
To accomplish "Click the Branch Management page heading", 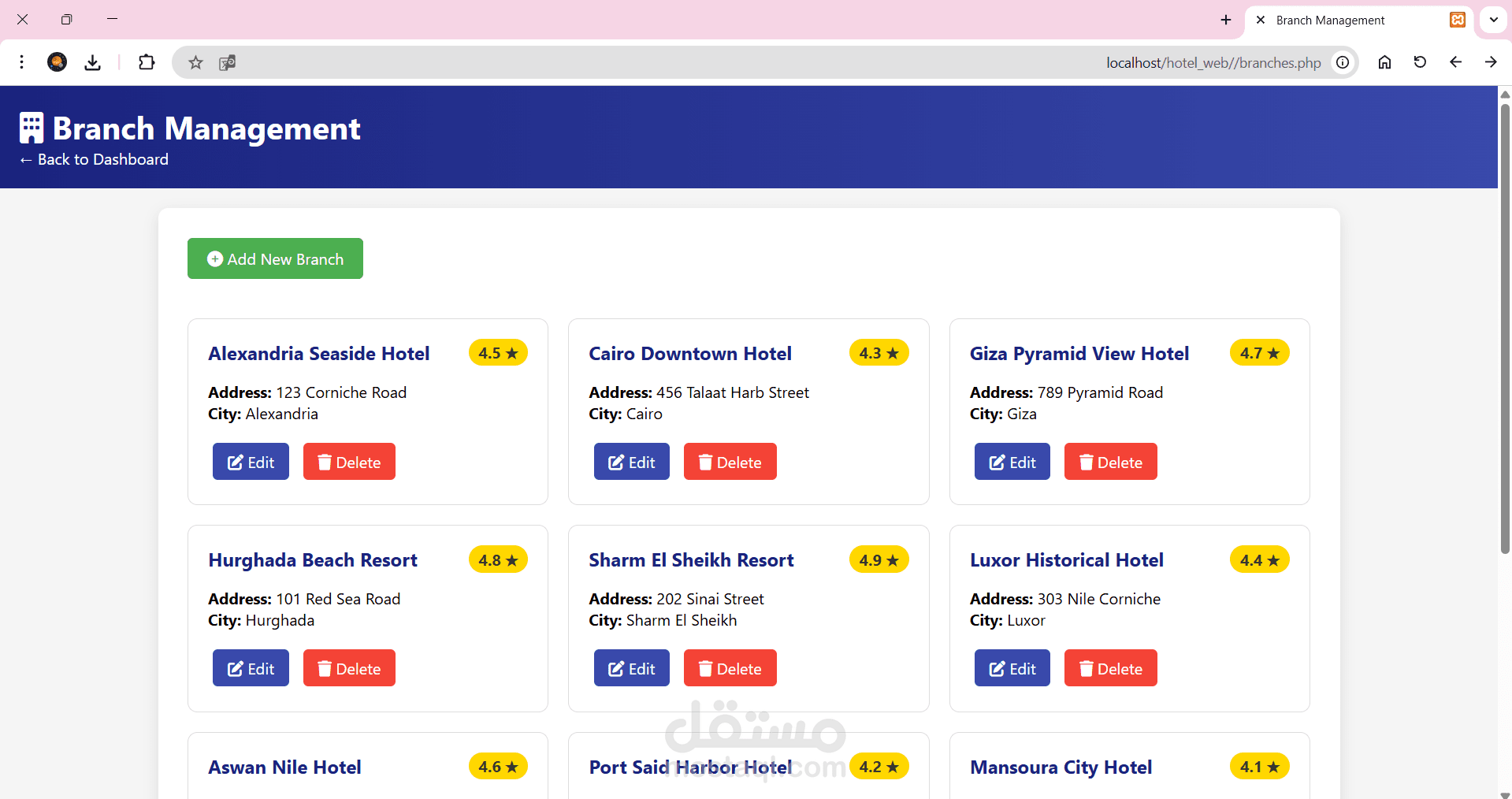I will 206,128.
